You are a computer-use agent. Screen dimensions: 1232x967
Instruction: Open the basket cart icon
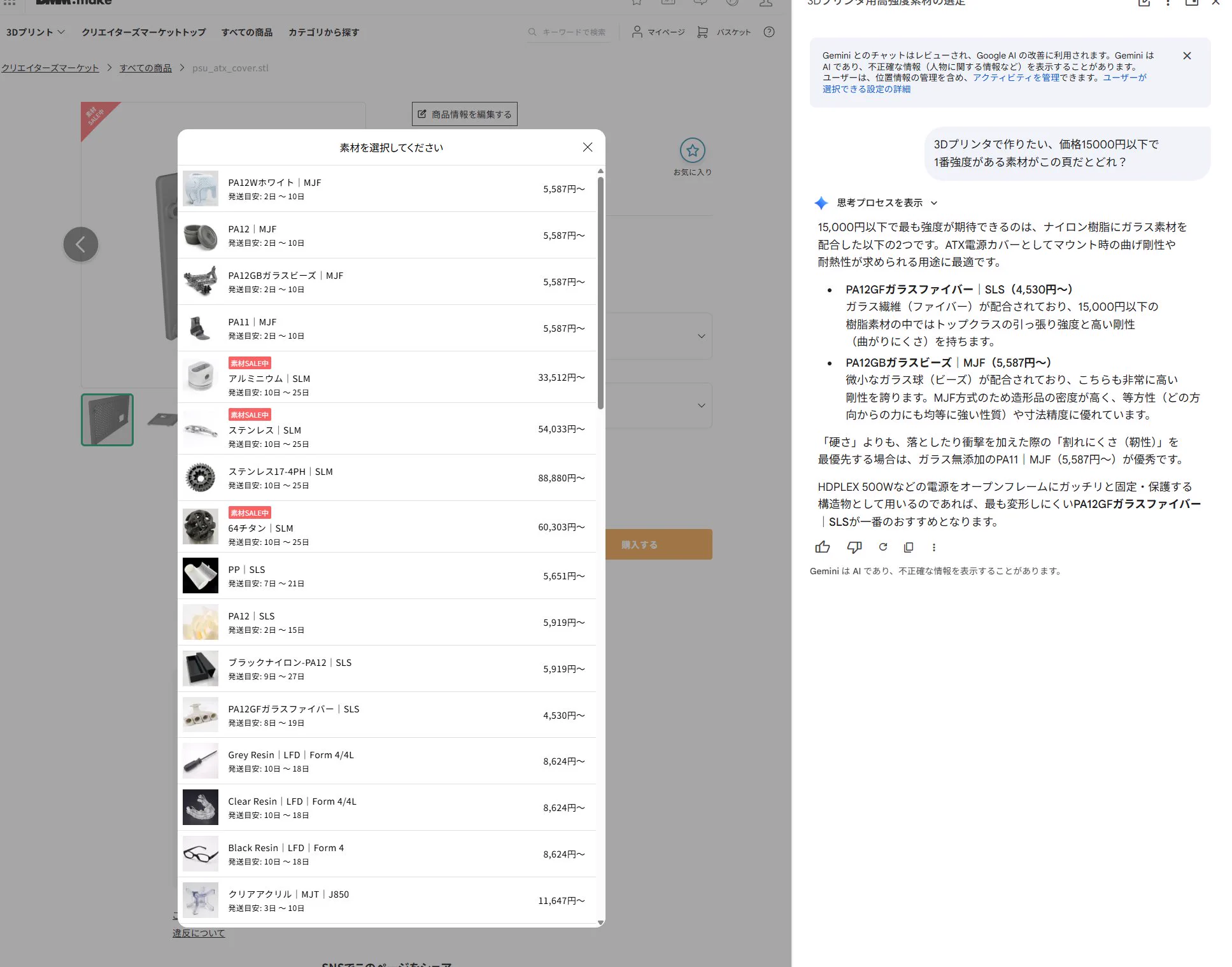(x=702, y=32)
